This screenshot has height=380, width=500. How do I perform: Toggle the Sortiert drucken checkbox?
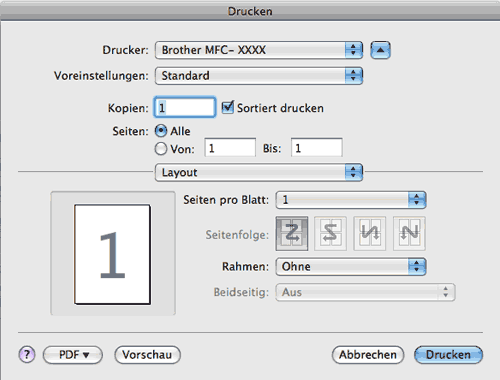[x=228, y=107]
